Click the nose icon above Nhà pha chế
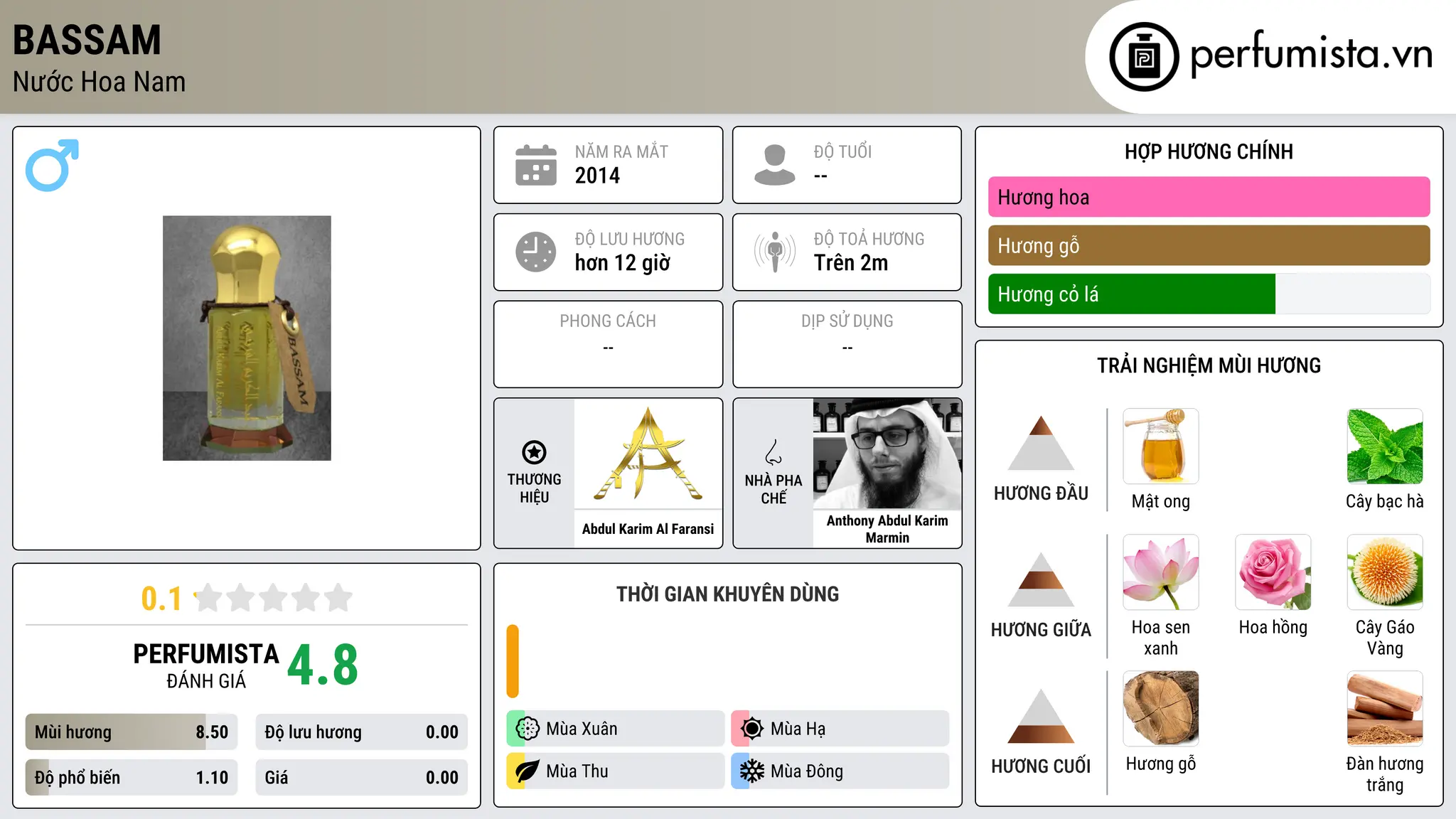The image size is (1456, 819). tap(773, 452)
